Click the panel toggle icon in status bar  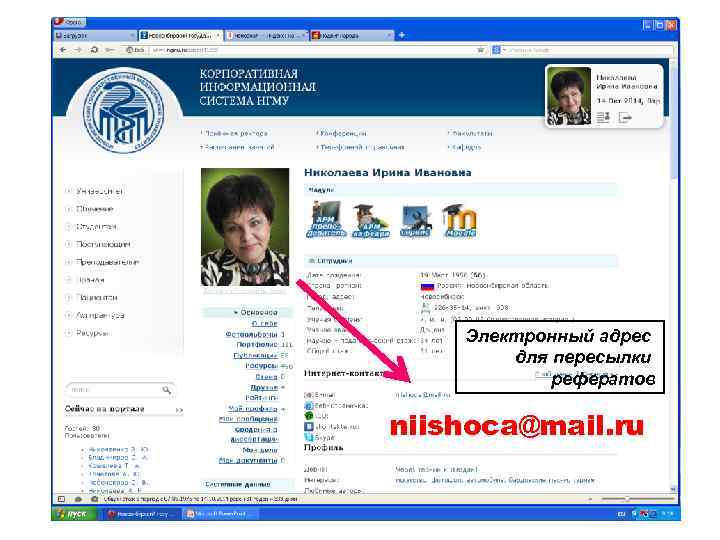(x=61, y=499)
